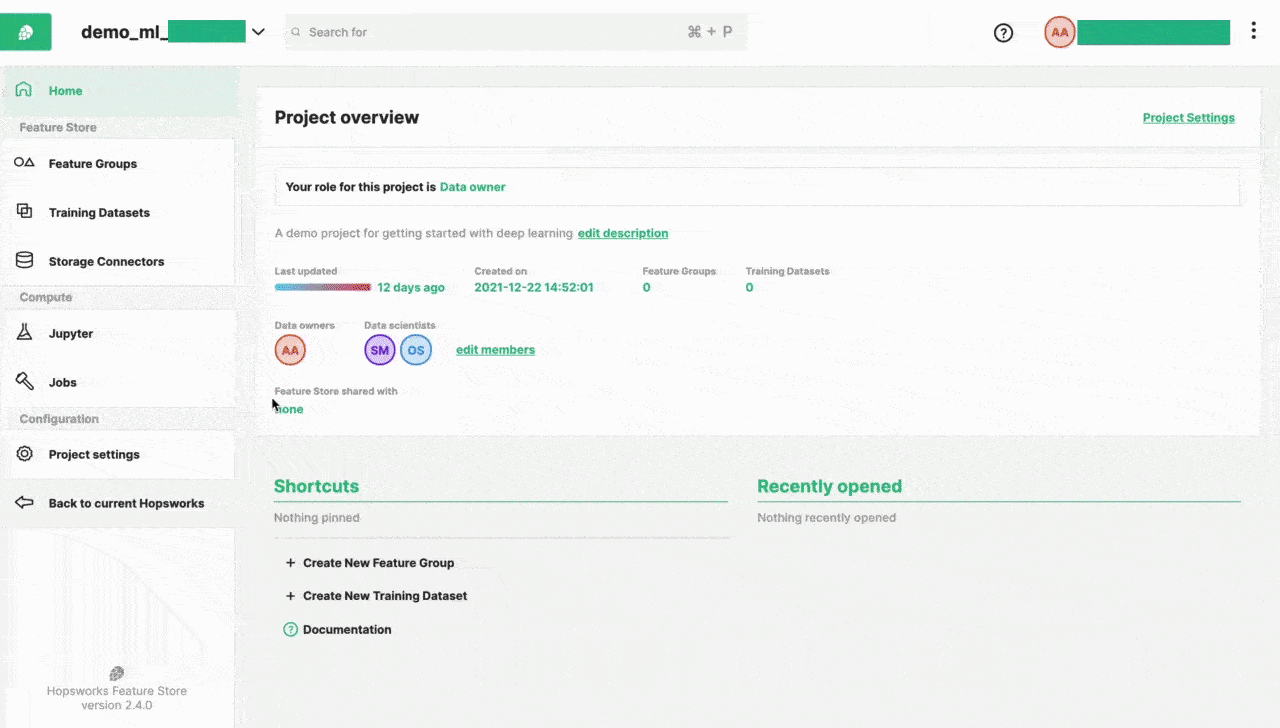Open the help question mark icon
Image resolution: width=1280 pixels, height=728 pixels.
(1003, 32)
